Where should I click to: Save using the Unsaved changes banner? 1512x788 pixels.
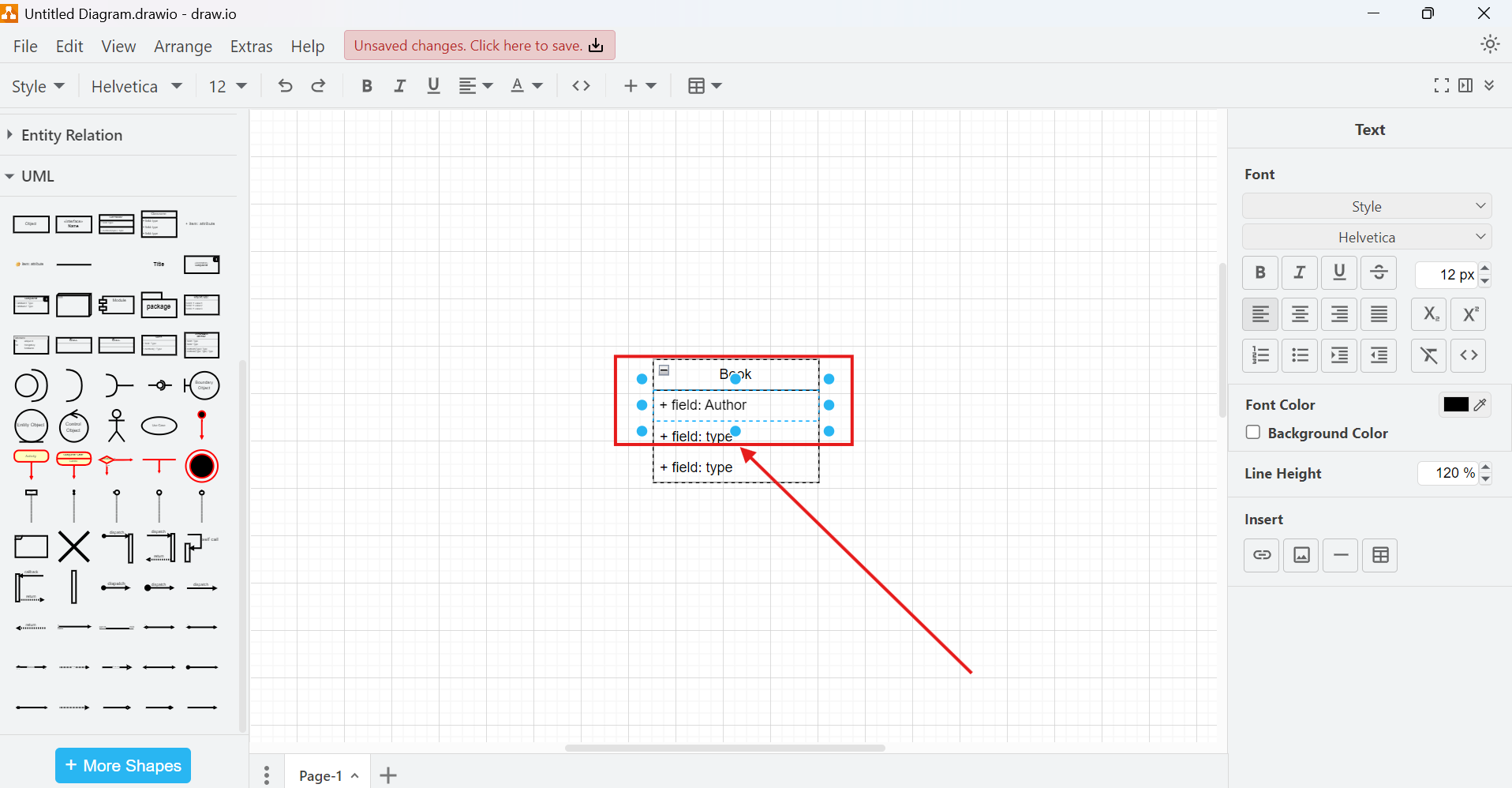click(479, 45)
